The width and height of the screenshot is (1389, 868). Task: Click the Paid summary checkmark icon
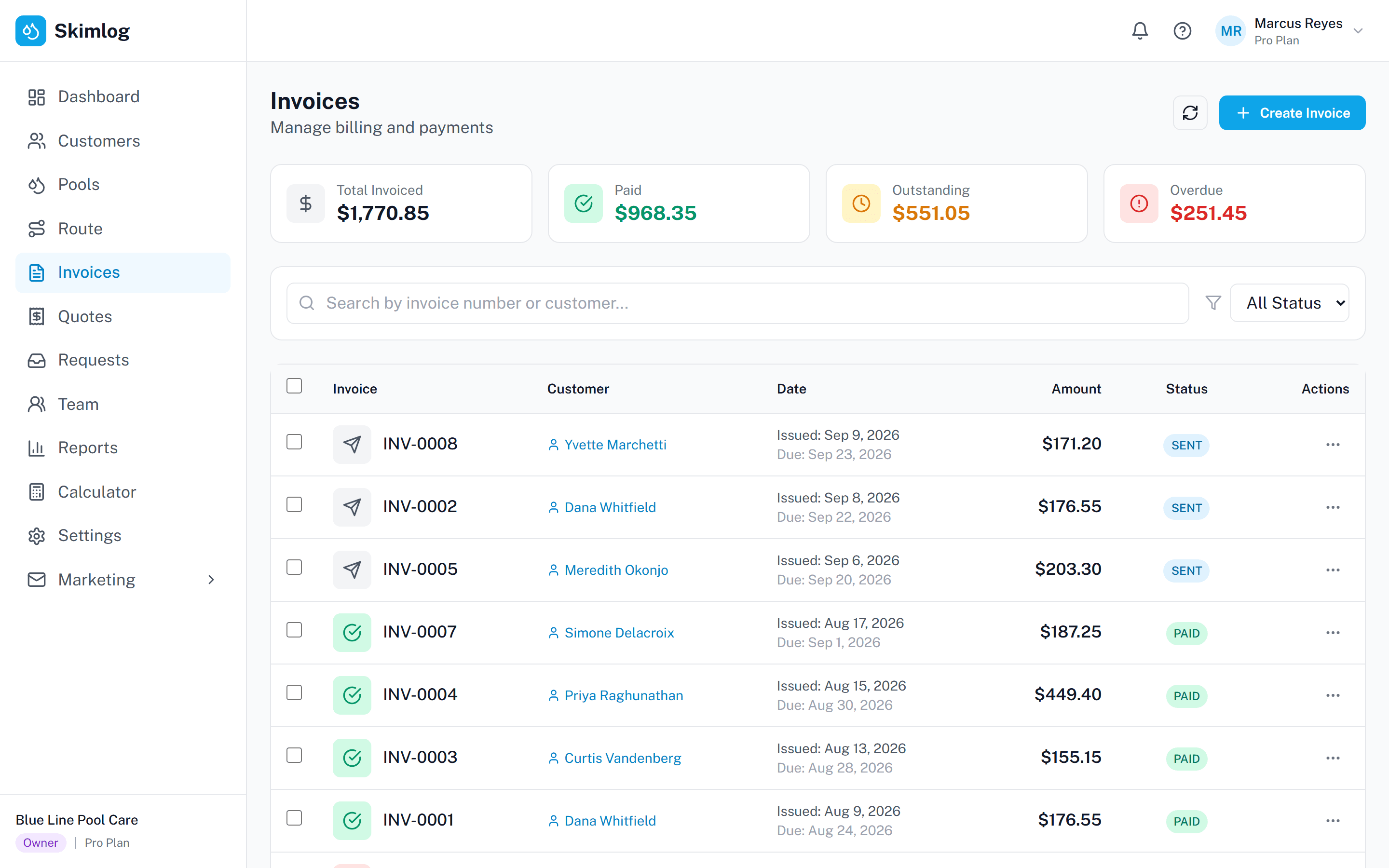click(583, 203)
